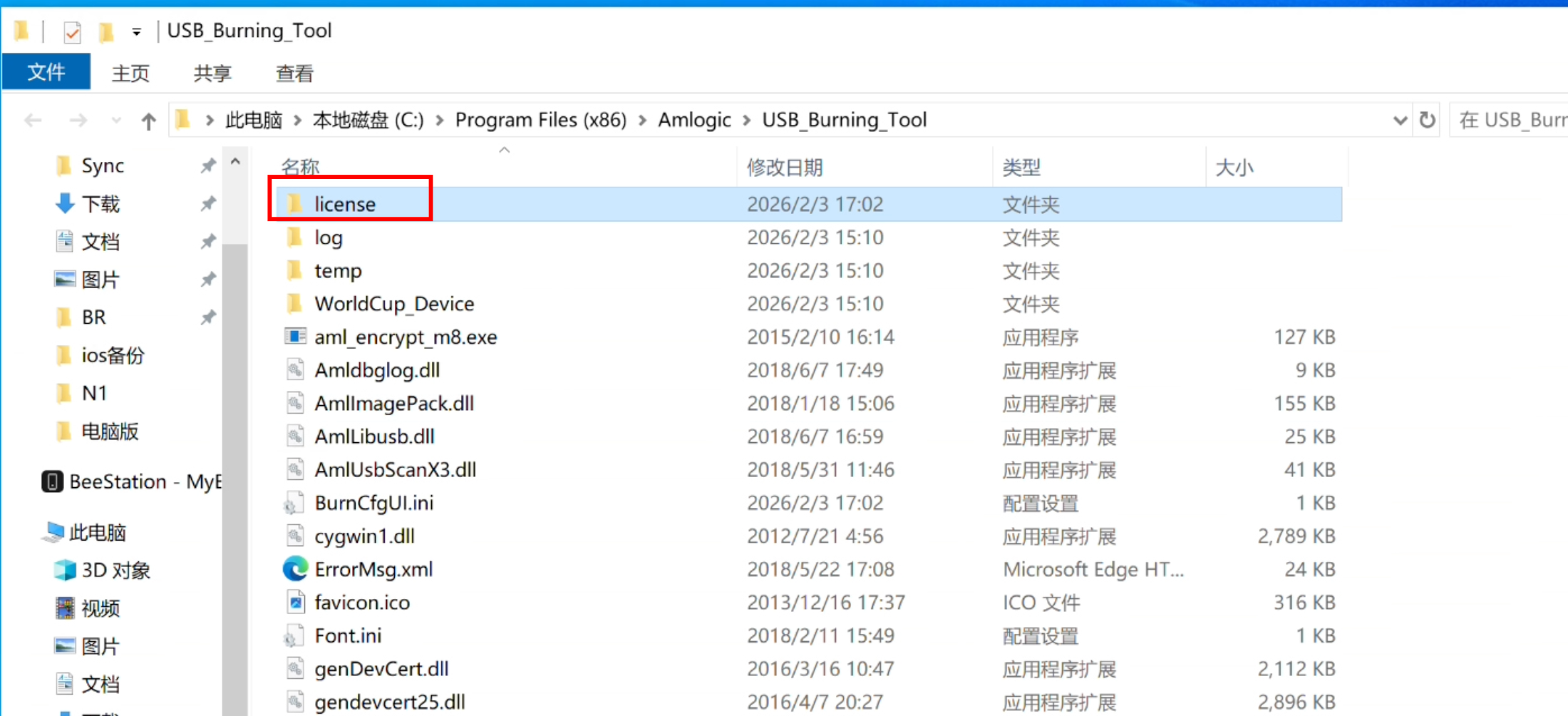Expand the recent locations chevron
This screenshot has width=1568, height=716.
click(x=115, y=121)
